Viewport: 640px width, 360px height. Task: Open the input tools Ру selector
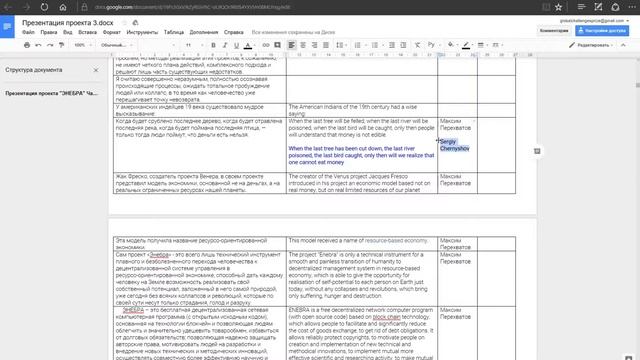(433, 45)
